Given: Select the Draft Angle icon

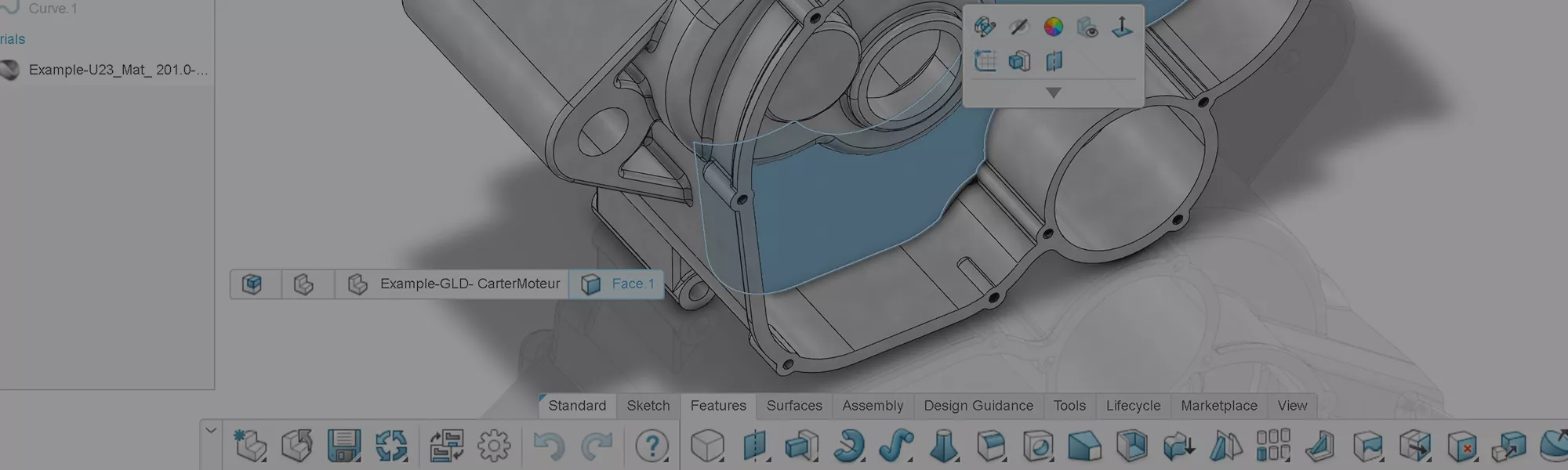Looking at the screenshot, I should tap(1226, 446).
